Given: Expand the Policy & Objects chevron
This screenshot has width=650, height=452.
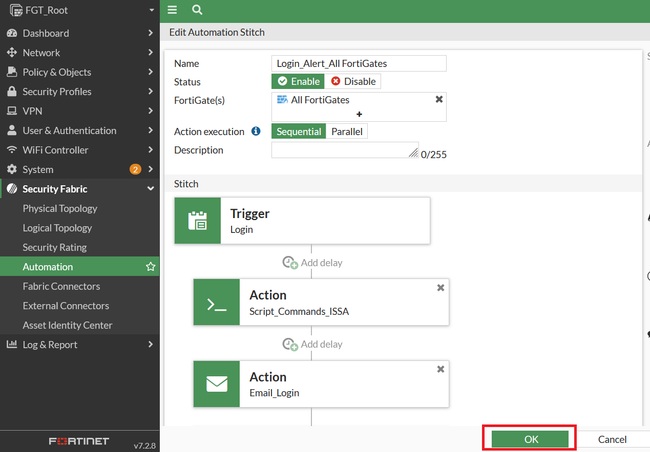Looking at the screenshot, I should tap(150, 72).
